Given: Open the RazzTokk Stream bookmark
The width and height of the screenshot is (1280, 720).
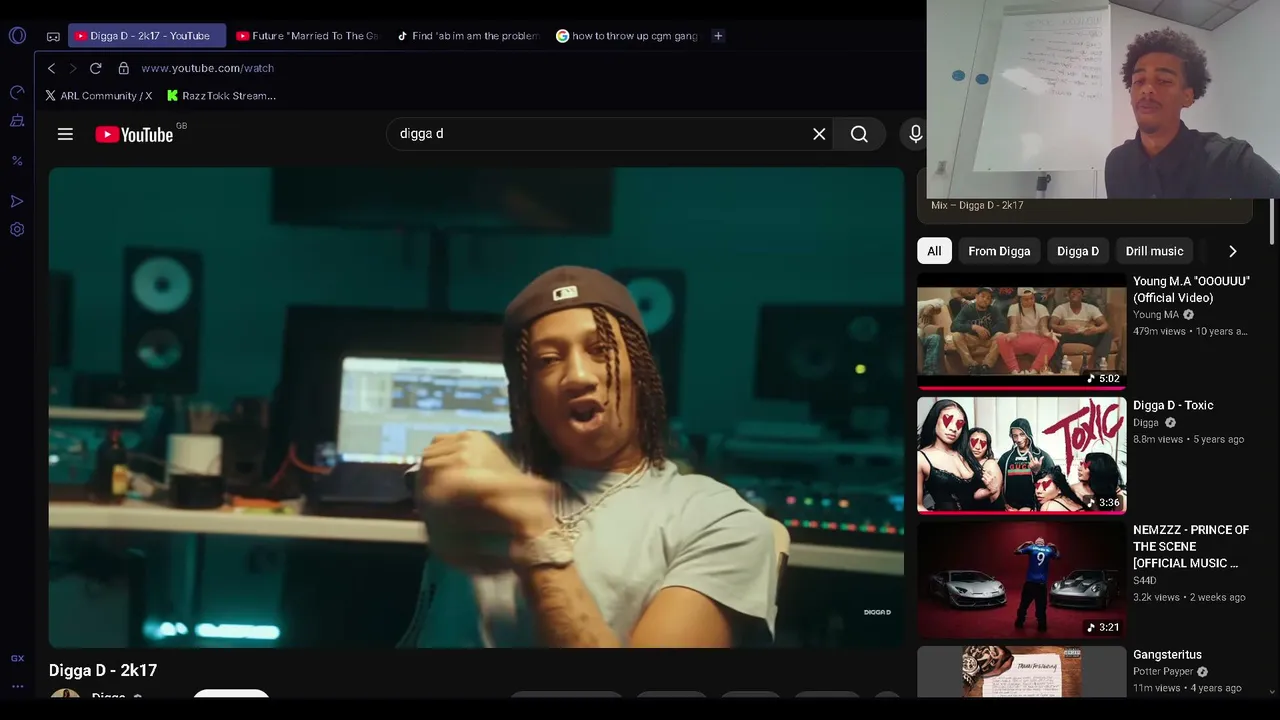Looking at the screenshot, I should pos(221,96).
